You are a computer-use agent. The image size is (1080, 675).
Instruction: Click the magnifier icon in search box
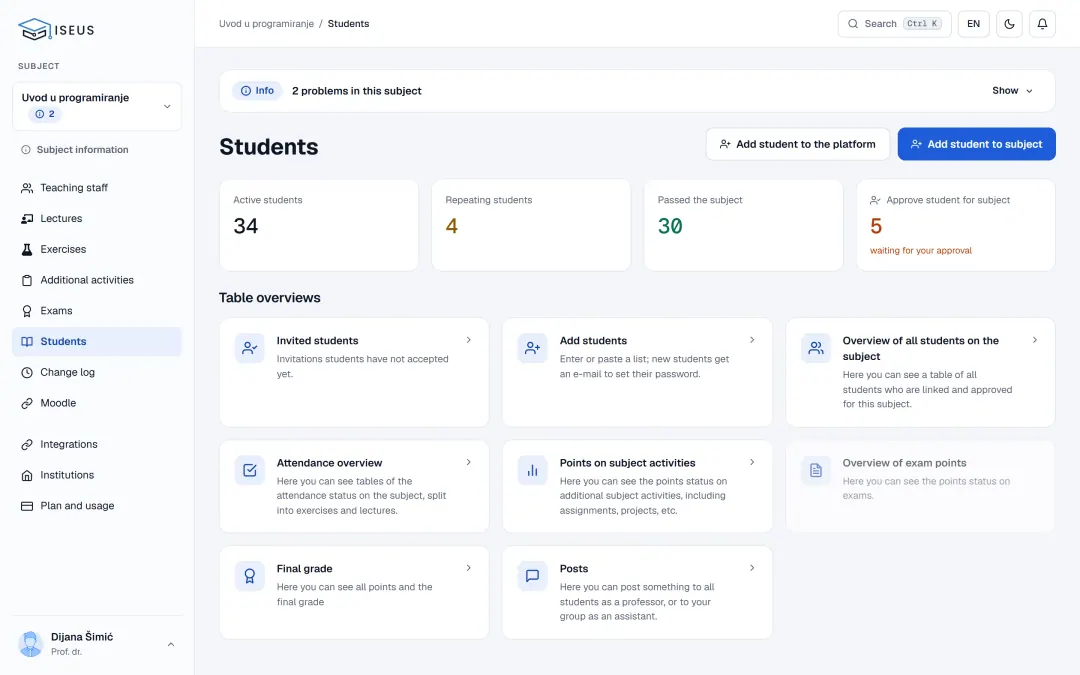pos(853,24)
